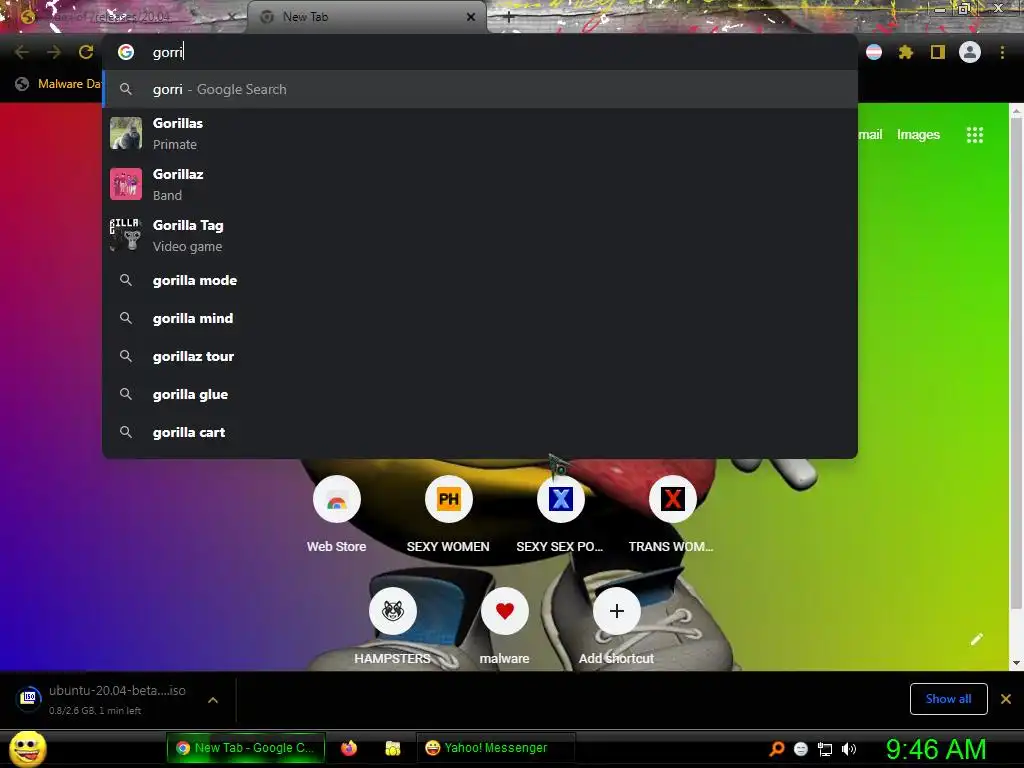Viewport: 1024px width, 768px height.
Task: Click the scrollbar up arrow
Action: pos(1016,111)
